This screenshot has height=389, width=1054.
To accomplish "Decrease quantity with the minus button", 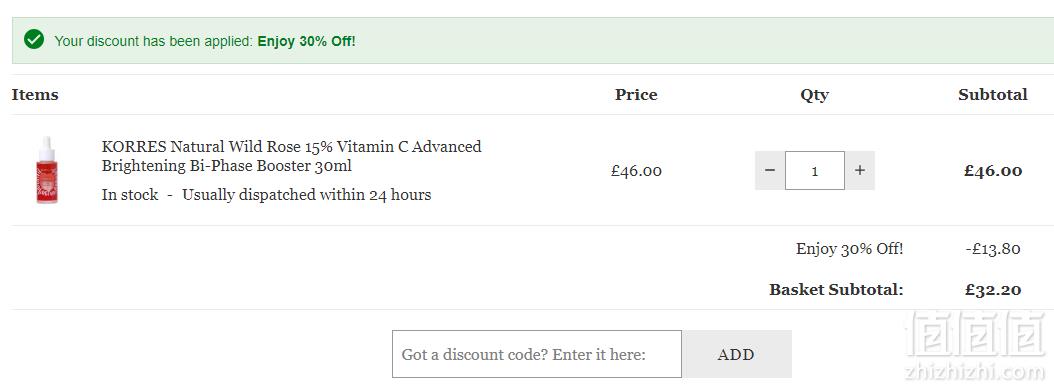I will tap(770, 171).
